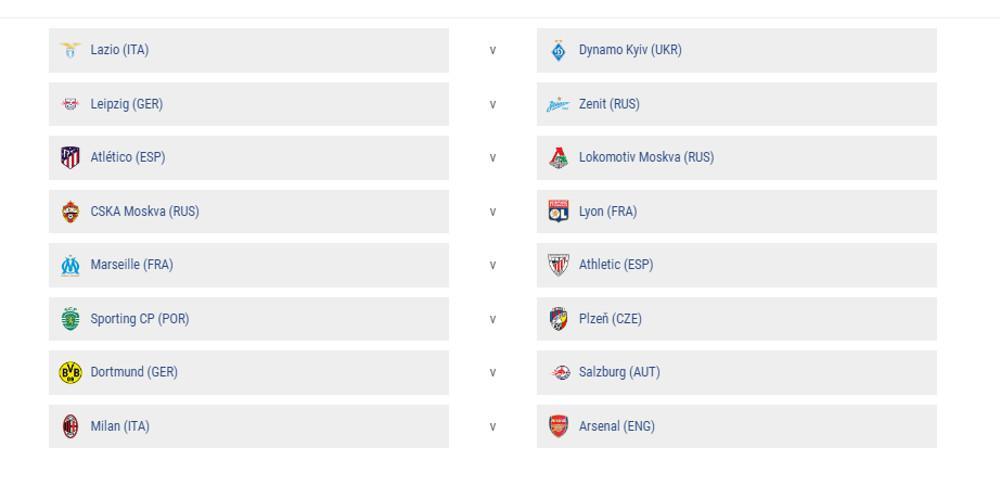Click the Salzburg club logo
Image resolution: width=1000 pixels, height=498 pixels.
pyautogui.click(x=561, y=372)
